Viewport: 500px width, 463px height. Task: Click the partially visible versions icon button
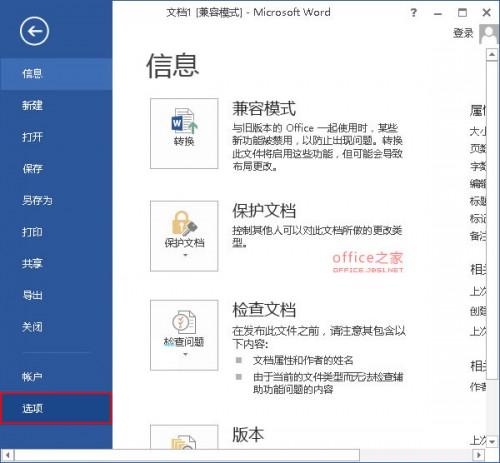tap(184, 437)
